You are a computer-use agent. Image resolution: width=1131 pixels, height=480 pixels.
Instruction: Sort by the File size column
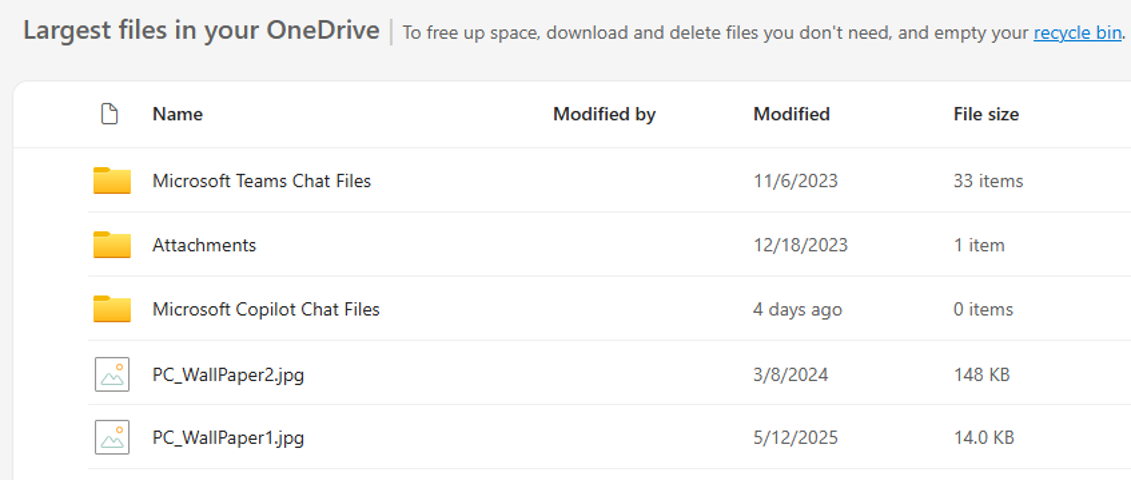[986, 114]
